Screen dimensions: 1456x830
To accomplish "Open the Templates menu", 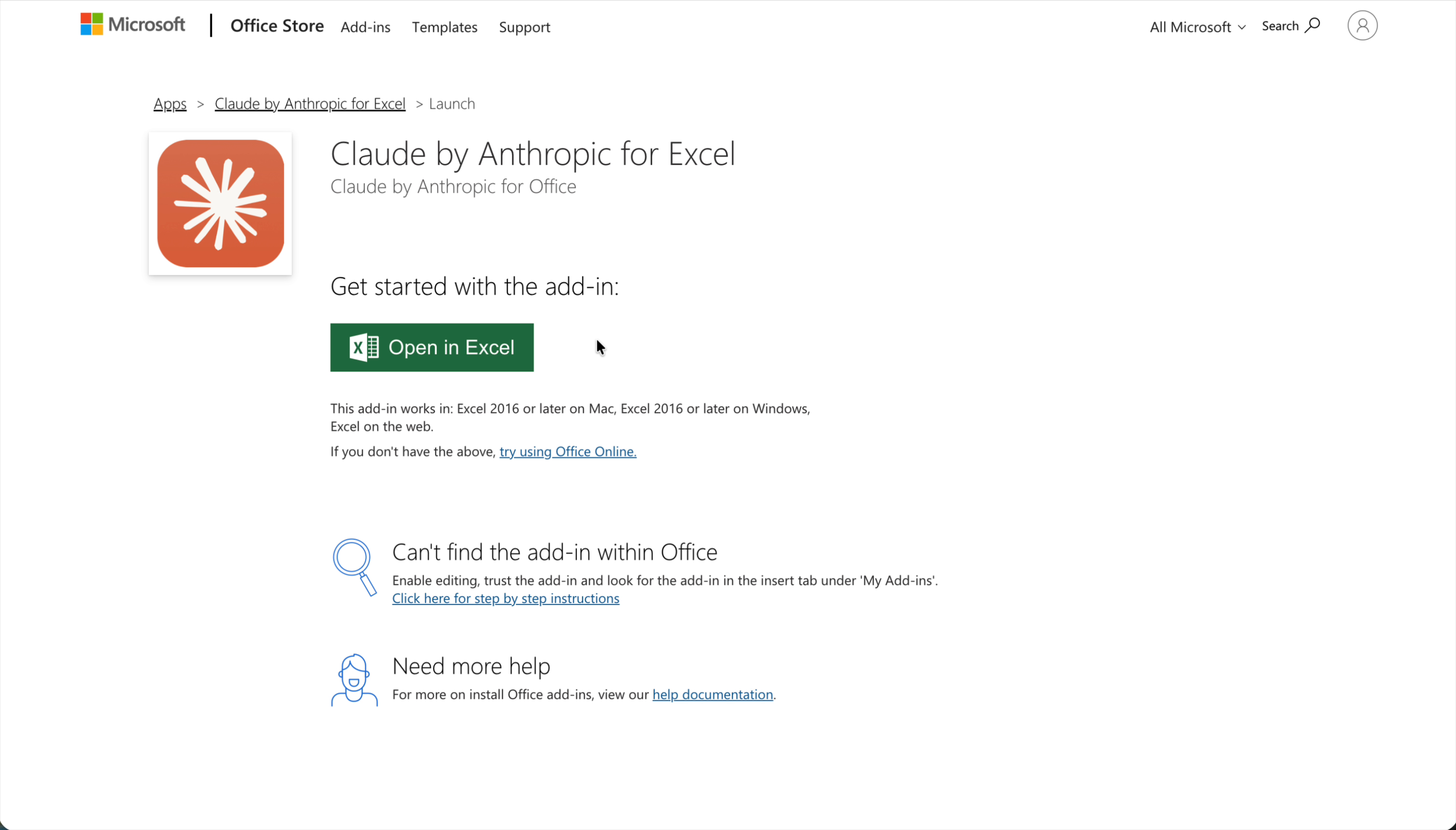I will pyautogui.click(x=444, y=27).
